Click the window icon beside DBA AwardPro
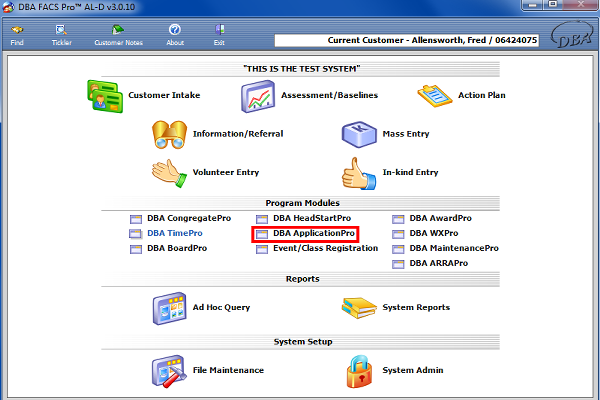 [398, 219]
